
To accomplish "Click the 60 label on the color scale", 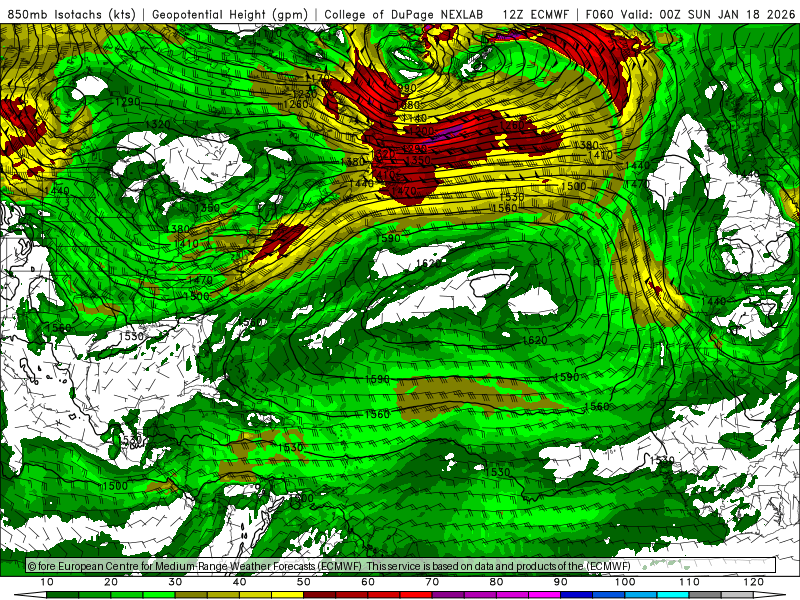I will pos(368,582).
